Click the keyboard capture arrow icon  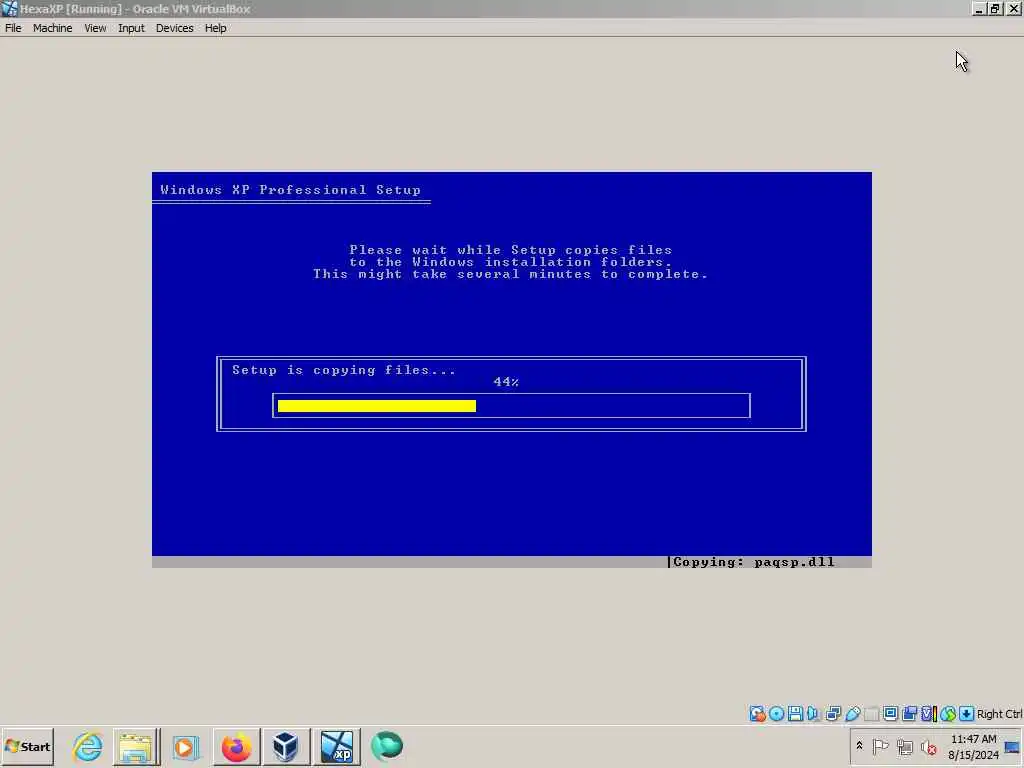point(967,714)
